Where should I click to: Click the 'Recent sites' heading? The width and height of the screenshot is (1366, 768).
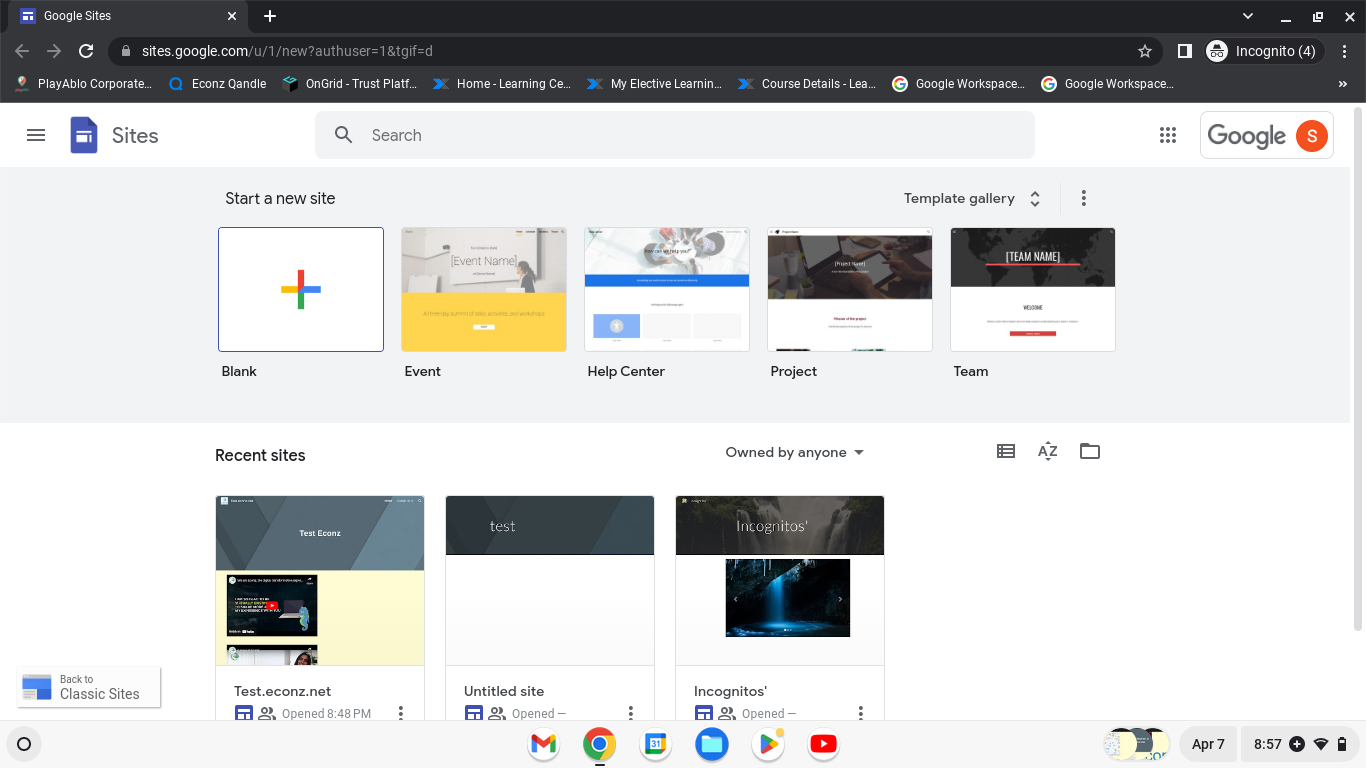pos(260,455)
